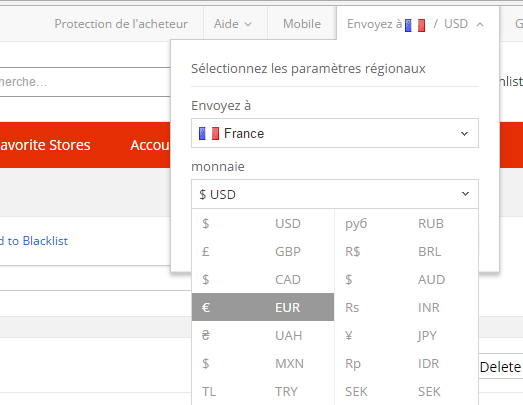Choose RUB currency option
This screenshot has width=523, height=405.
tap(406, 223)
